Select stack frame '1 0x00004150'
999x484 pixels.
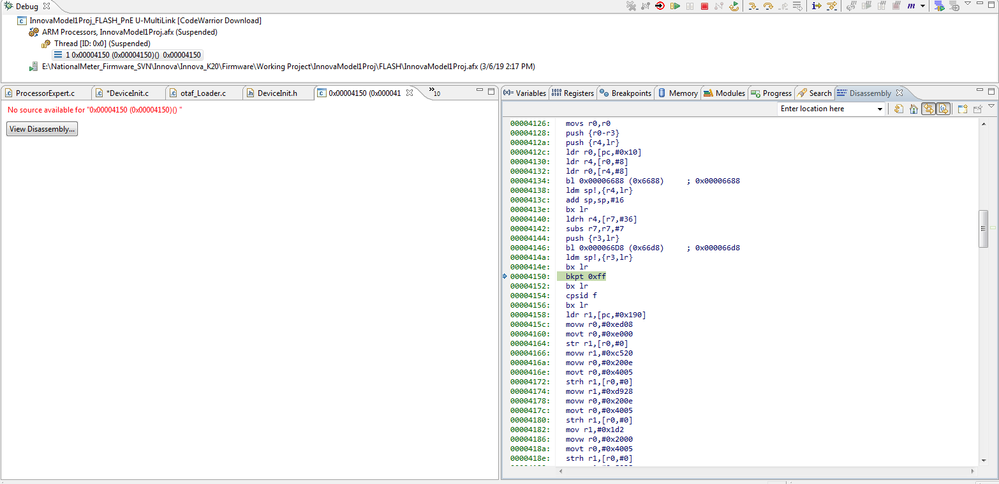click(x=128, y=55)
